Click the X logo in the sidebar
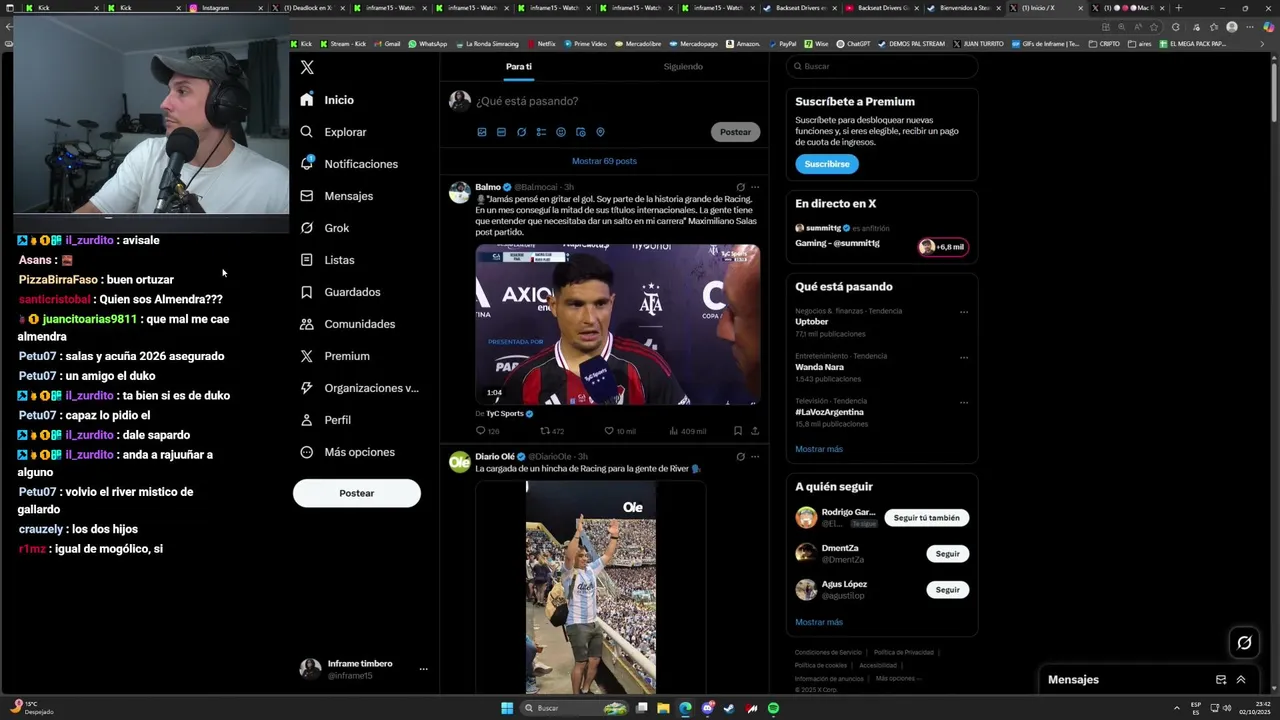Screen dimensions: 1280x720 tap(307, 67)
